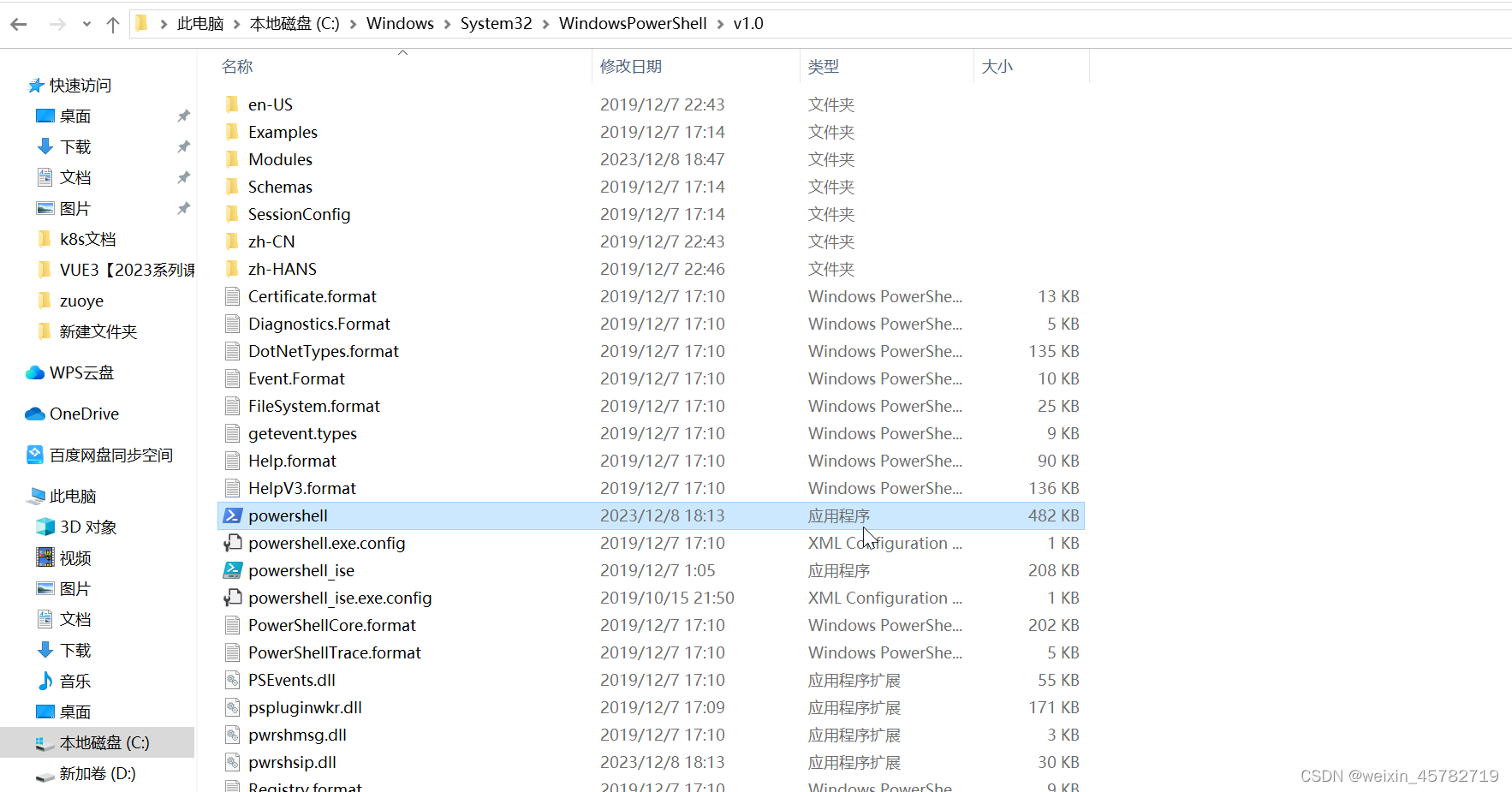The width and height of the screenshot is (1512, 792).
Task: Open k8s文档 folder in sidebar
Action: coord(87,240)
